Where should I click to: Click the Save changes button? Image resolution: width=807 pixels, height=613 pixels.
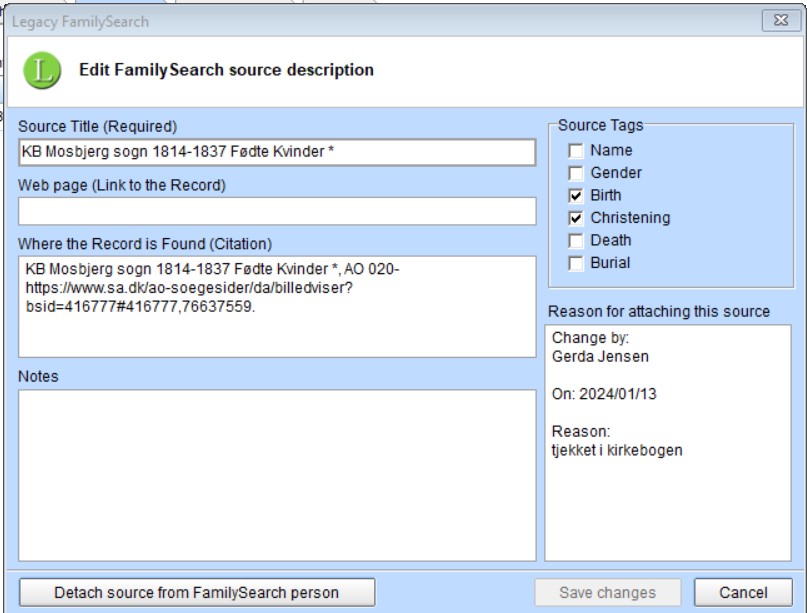pos(608,592)
